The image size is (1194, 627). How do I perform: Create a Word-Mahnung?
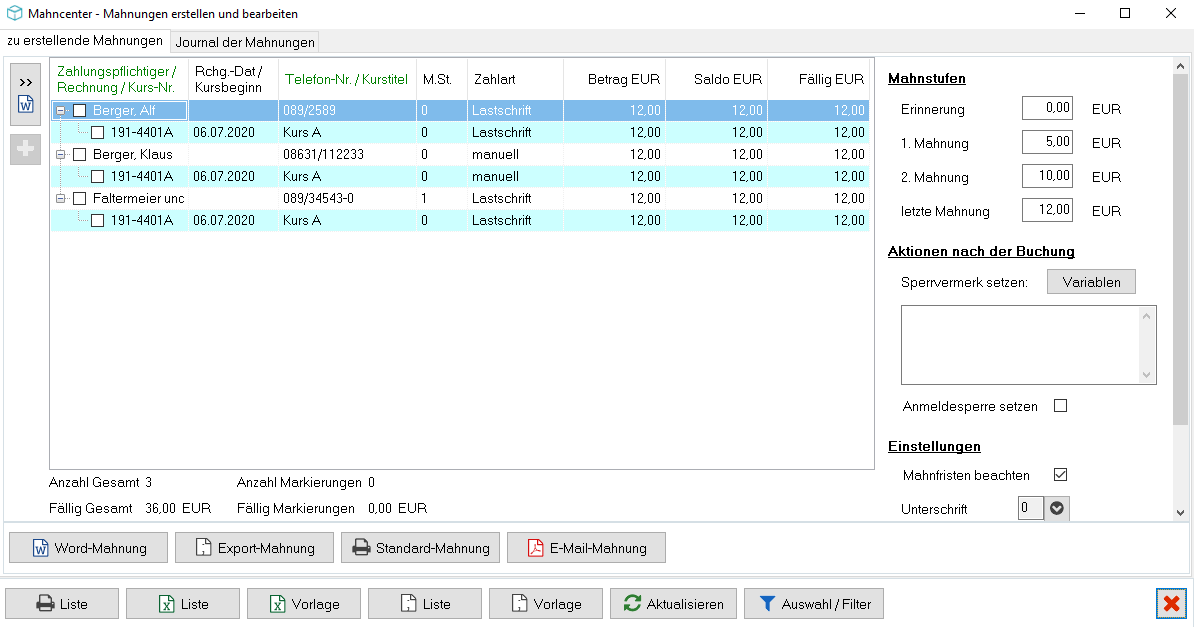(88, 548)
